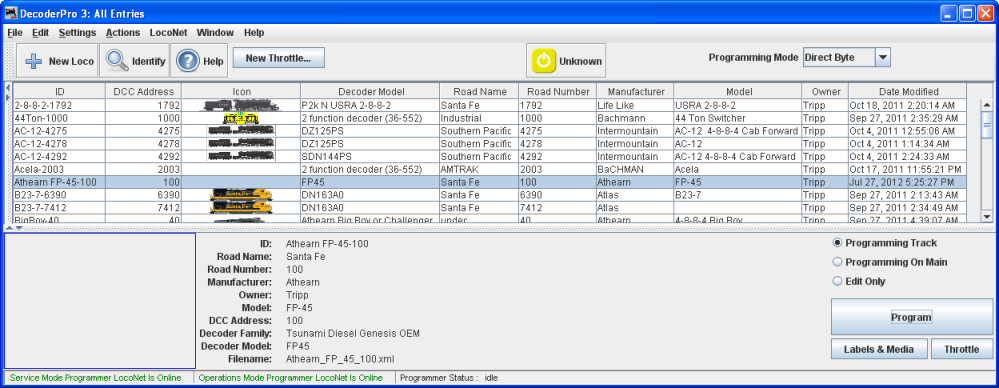Click the DecoderPro app icon in title bar
Viewport: 999px width, 388px height.
(x=10, y=13)
